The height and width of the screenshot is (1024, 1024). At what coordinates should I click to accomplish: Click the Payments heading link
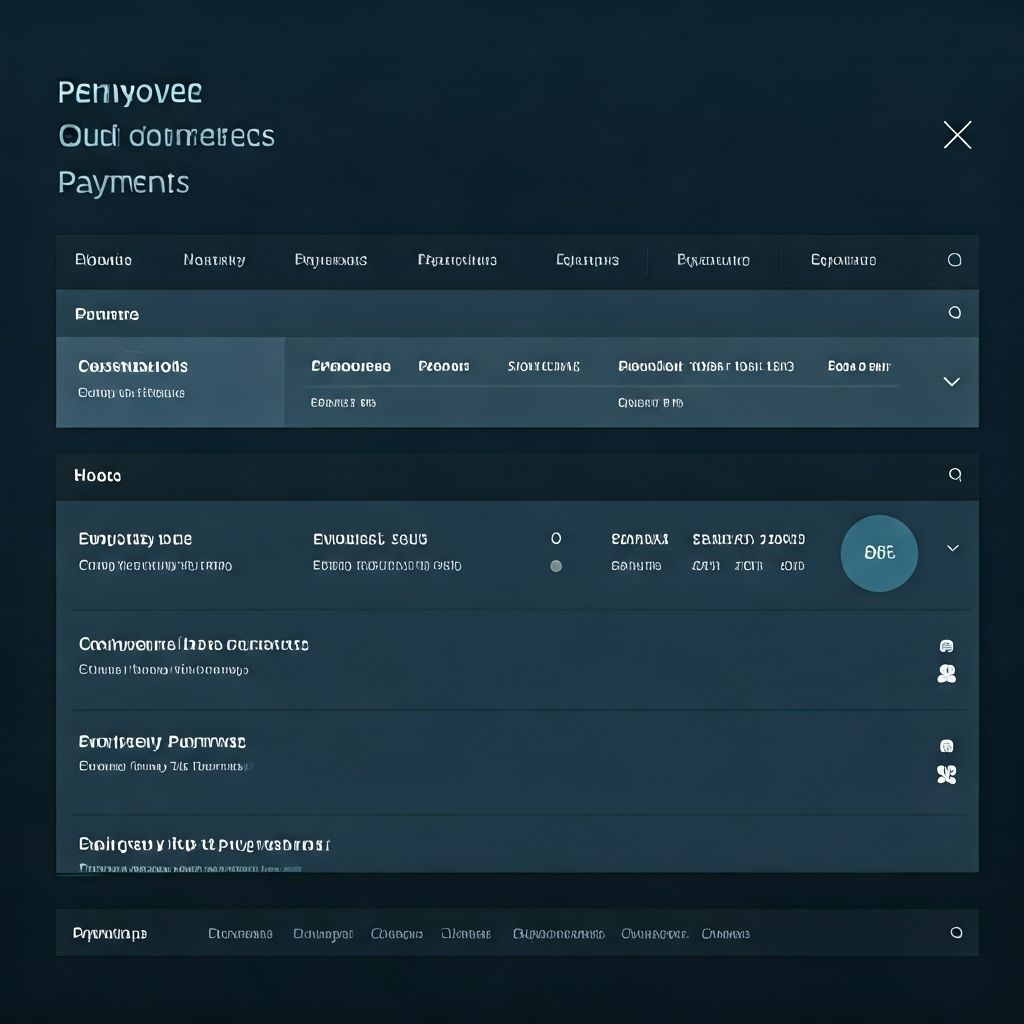pyautogui.click(x=123, y=182)
